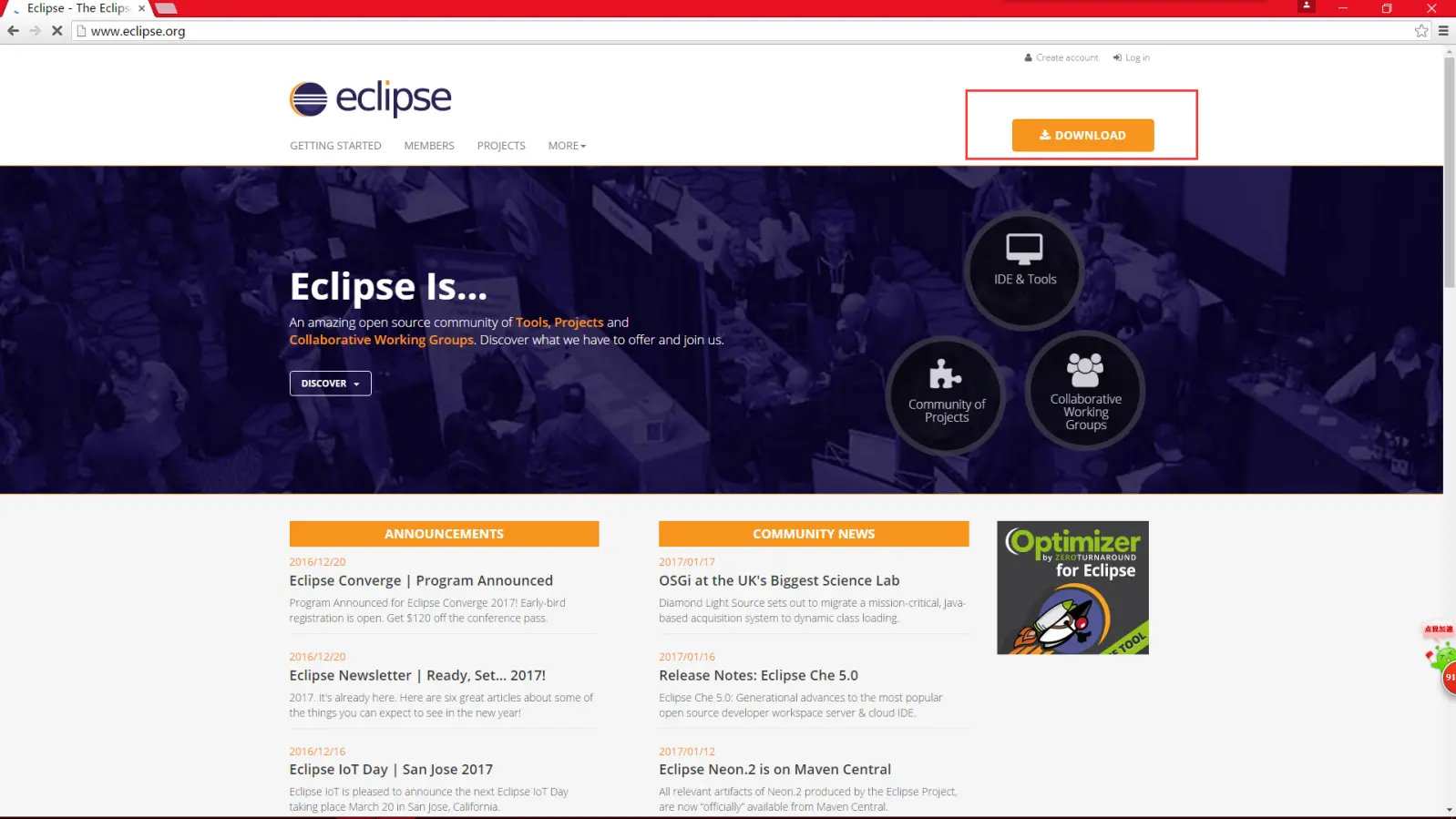Go back with the browser back arrow

(13, 31)
